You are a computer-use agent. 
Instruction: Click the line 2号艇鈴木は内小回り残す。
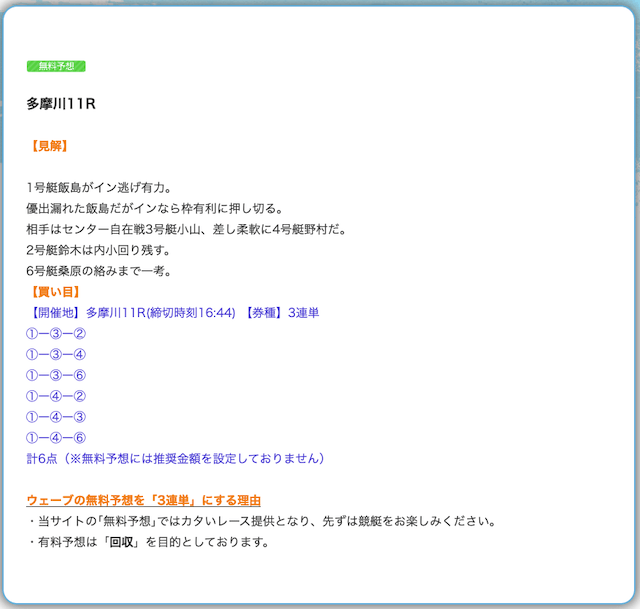click(x=98, y=250)
